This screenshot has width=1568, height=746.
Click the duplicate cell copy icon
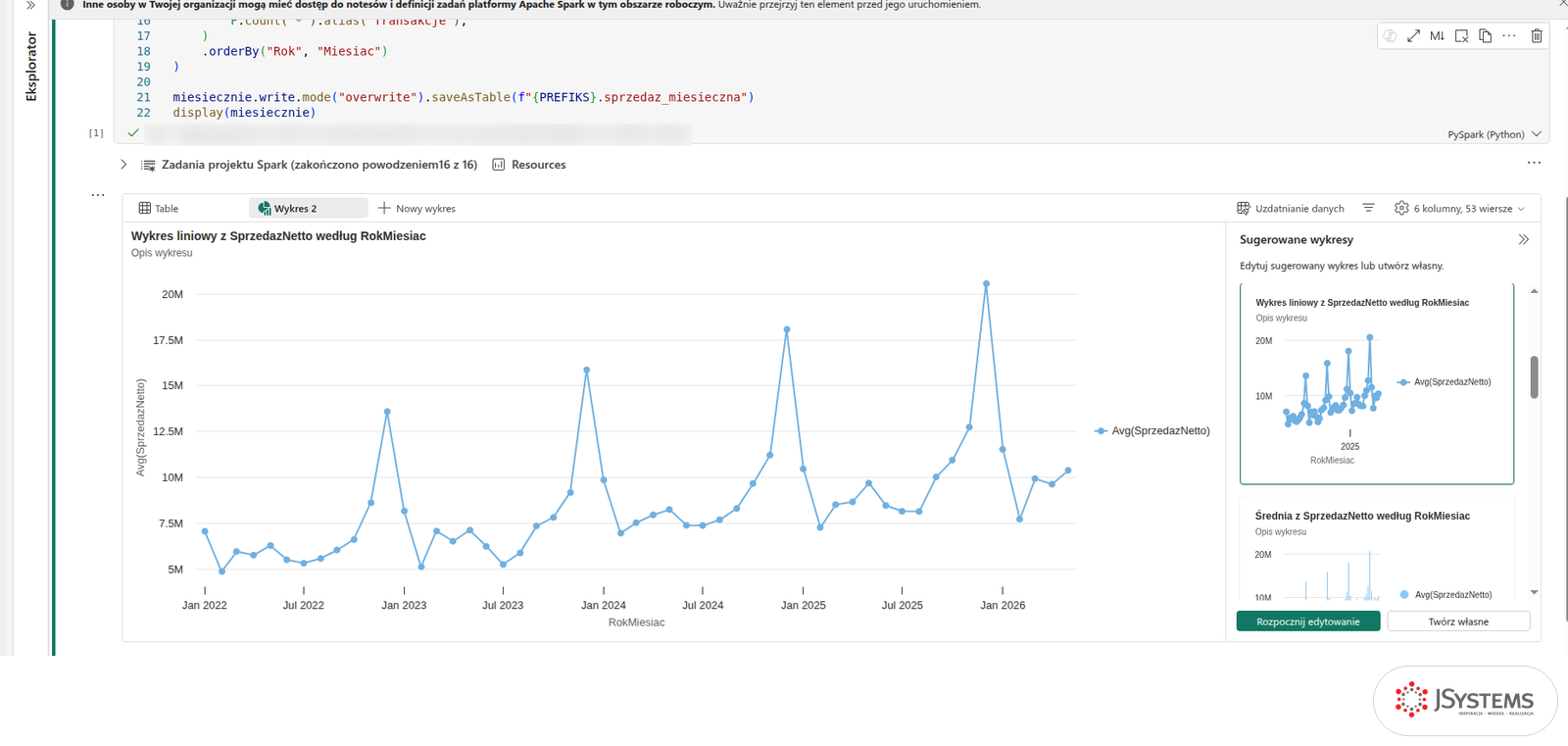(x=1485, y=36)
